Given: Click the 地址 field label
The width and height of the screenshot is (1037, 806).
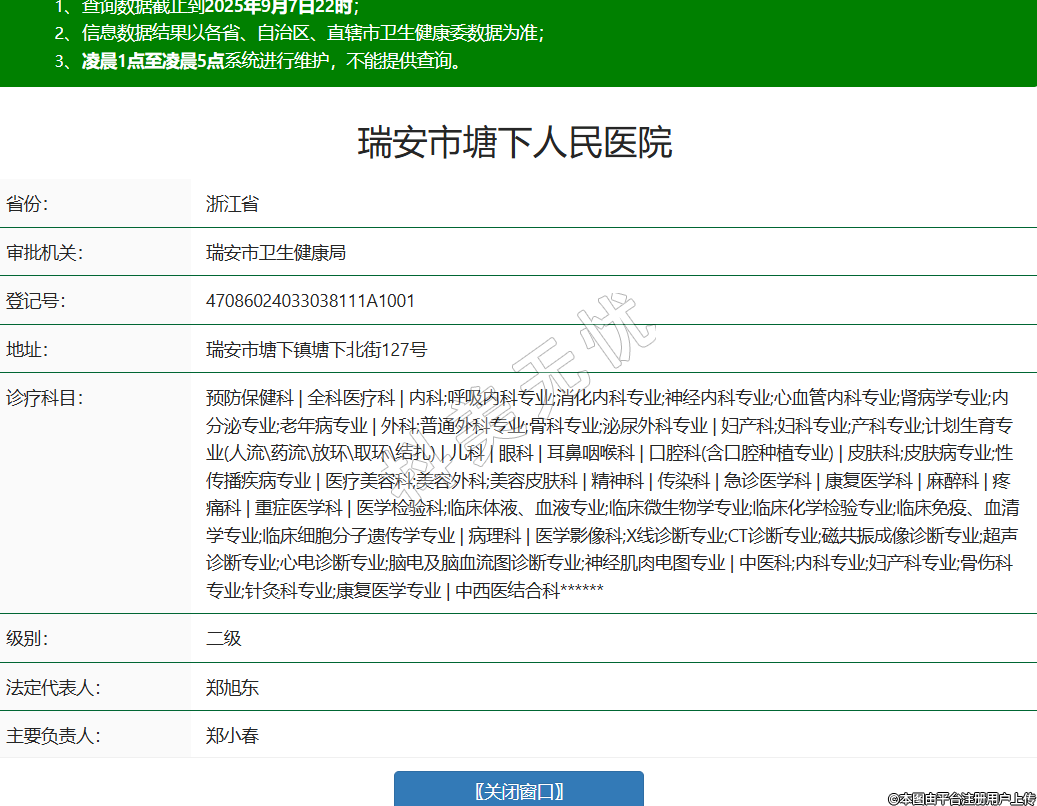Looking at the screenshot, I should click(x=28, y=350).
